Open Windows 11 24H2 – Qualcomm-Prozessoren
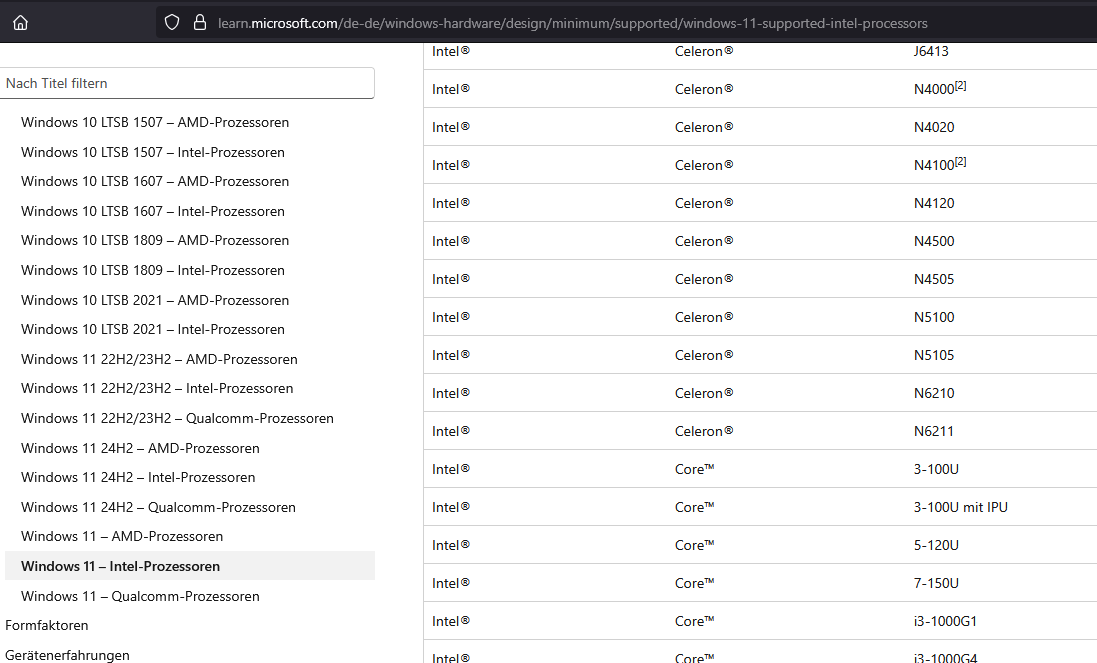1097x663 pixels. [x=158, y=507]
